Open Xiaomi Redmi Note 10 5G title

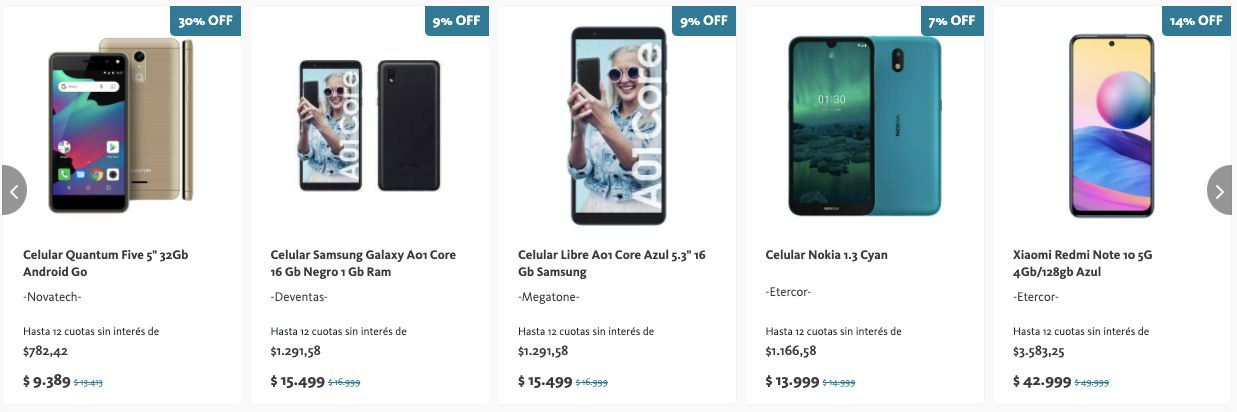1082,263
